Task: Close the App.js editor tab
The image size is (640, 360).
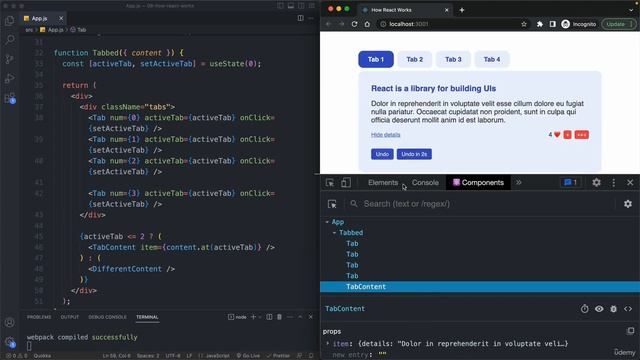Action: pyautogui.click(x=61, y=18)
